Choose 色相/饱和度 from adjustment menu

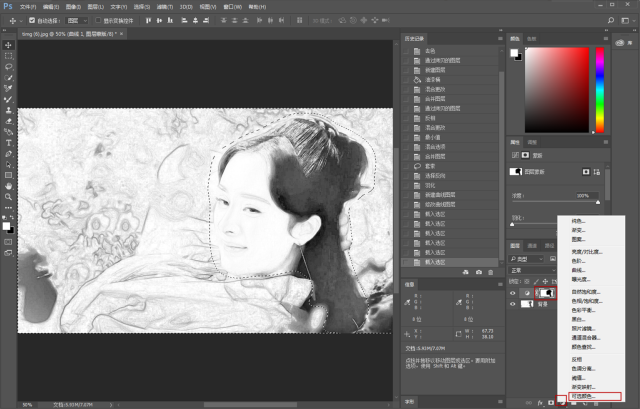click(x=587, y=301)
